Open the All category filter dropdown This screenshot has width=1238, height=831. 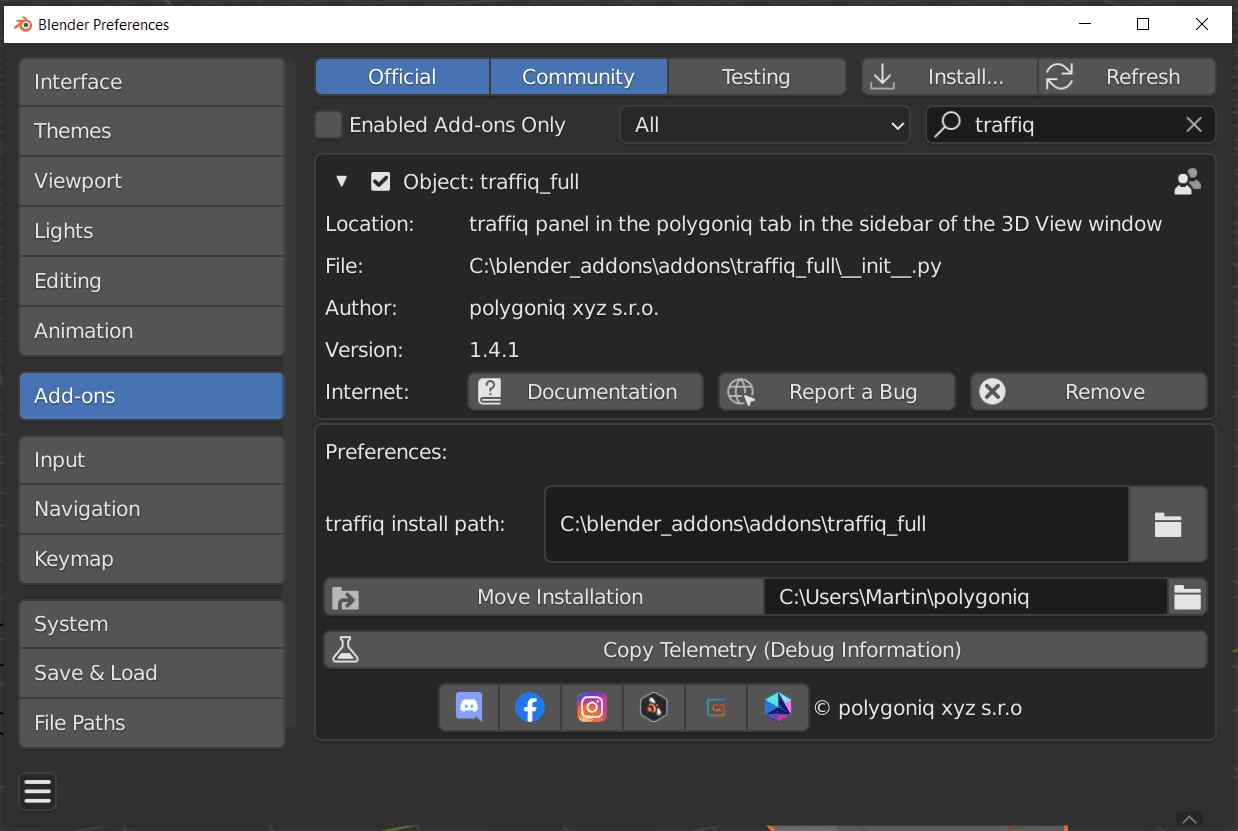point(764,124)
